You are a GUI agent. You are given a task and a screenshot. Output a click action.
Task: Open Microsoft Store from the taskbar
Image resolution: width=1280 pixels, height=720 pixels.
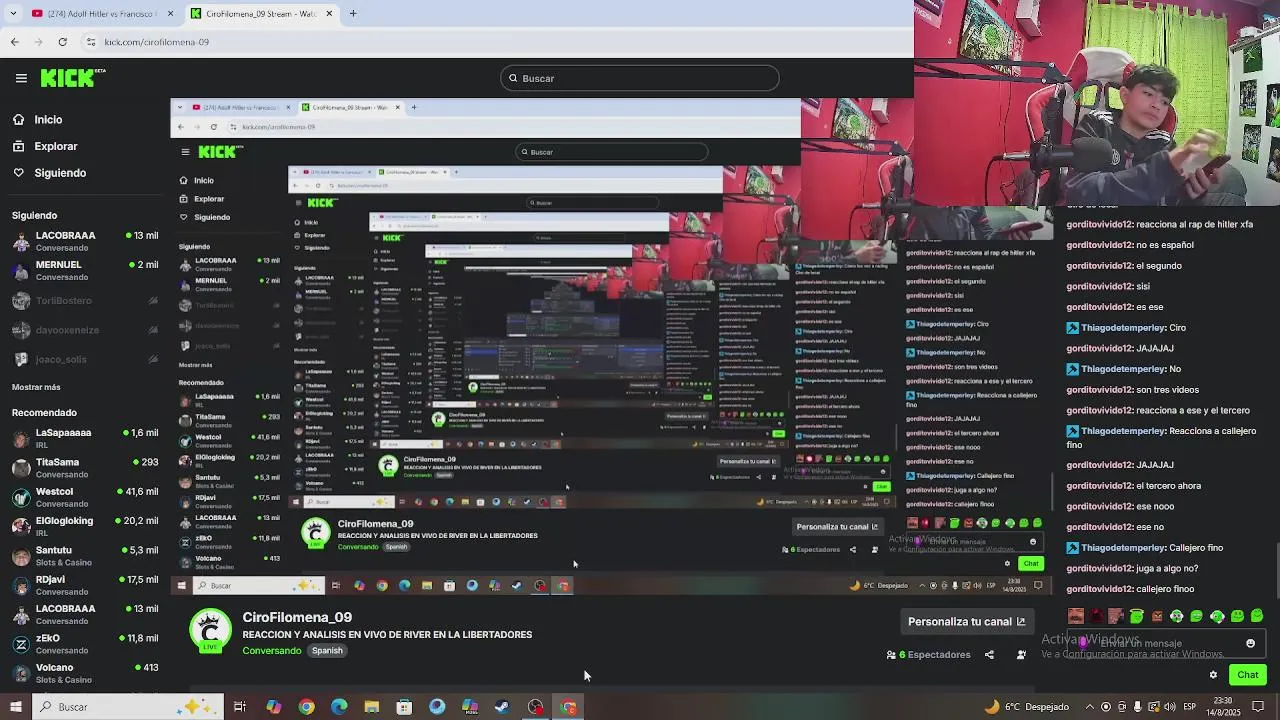(404, 707)
